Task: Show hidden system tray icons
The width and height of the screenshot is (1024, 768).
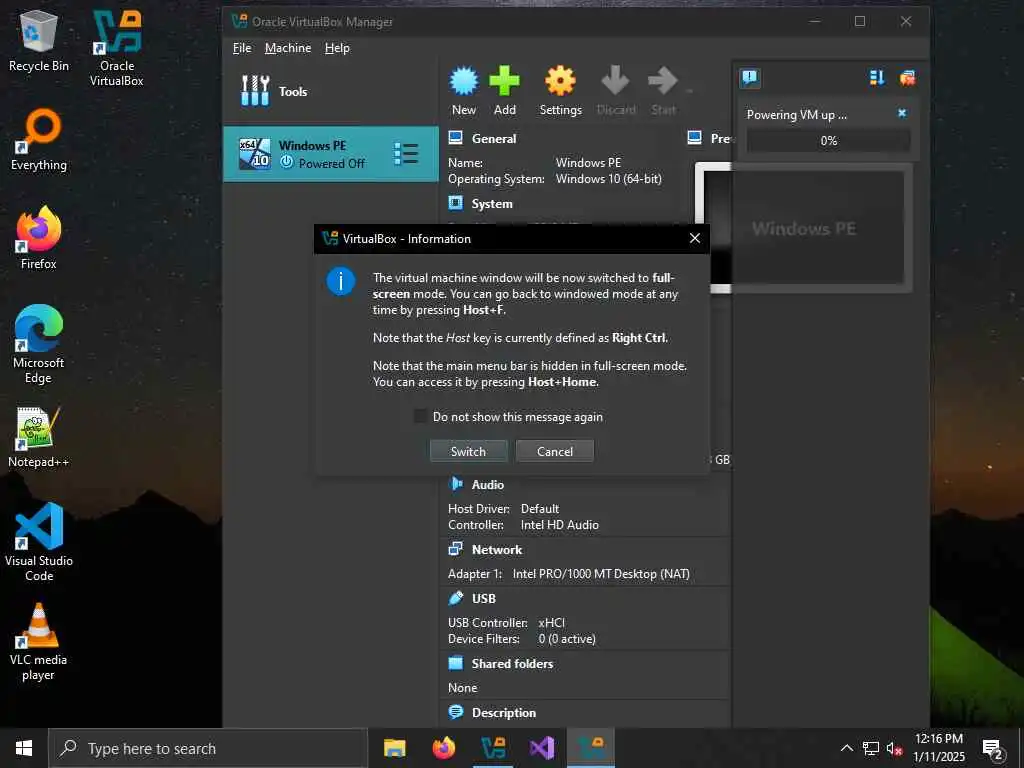Action: (x=846, y=748)
